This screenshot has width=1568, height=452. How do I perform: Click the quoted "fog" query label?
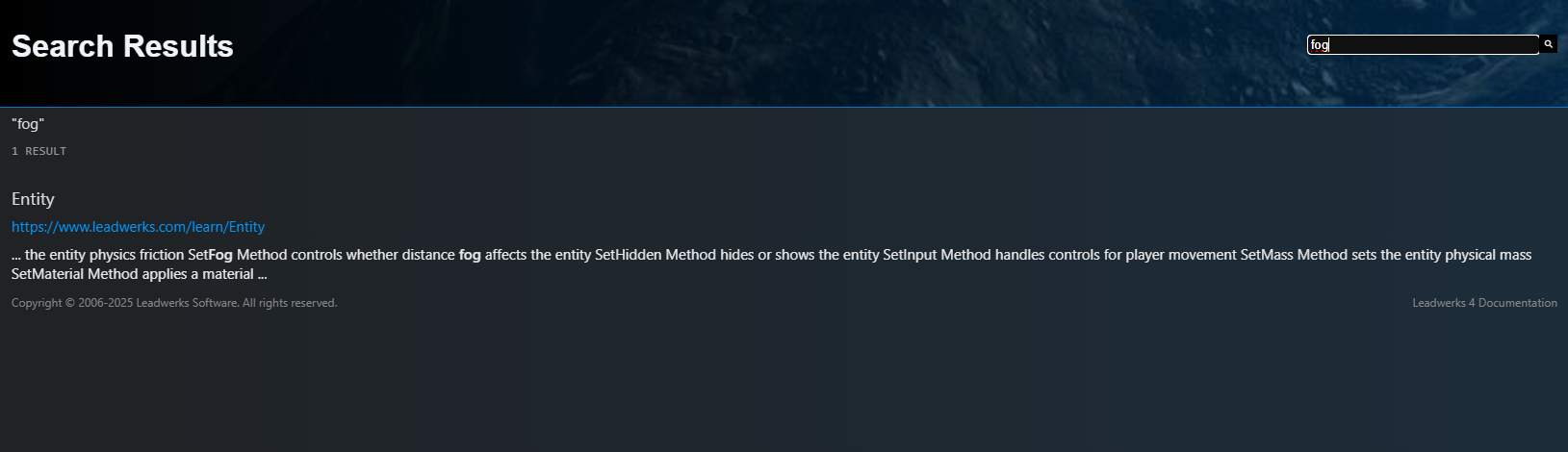(x=28, y=124)
